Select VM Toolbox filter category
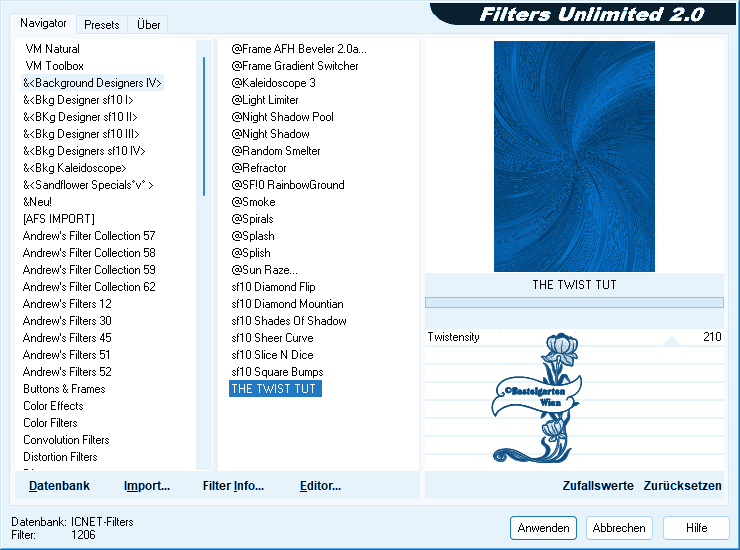 tap(54, 66)
